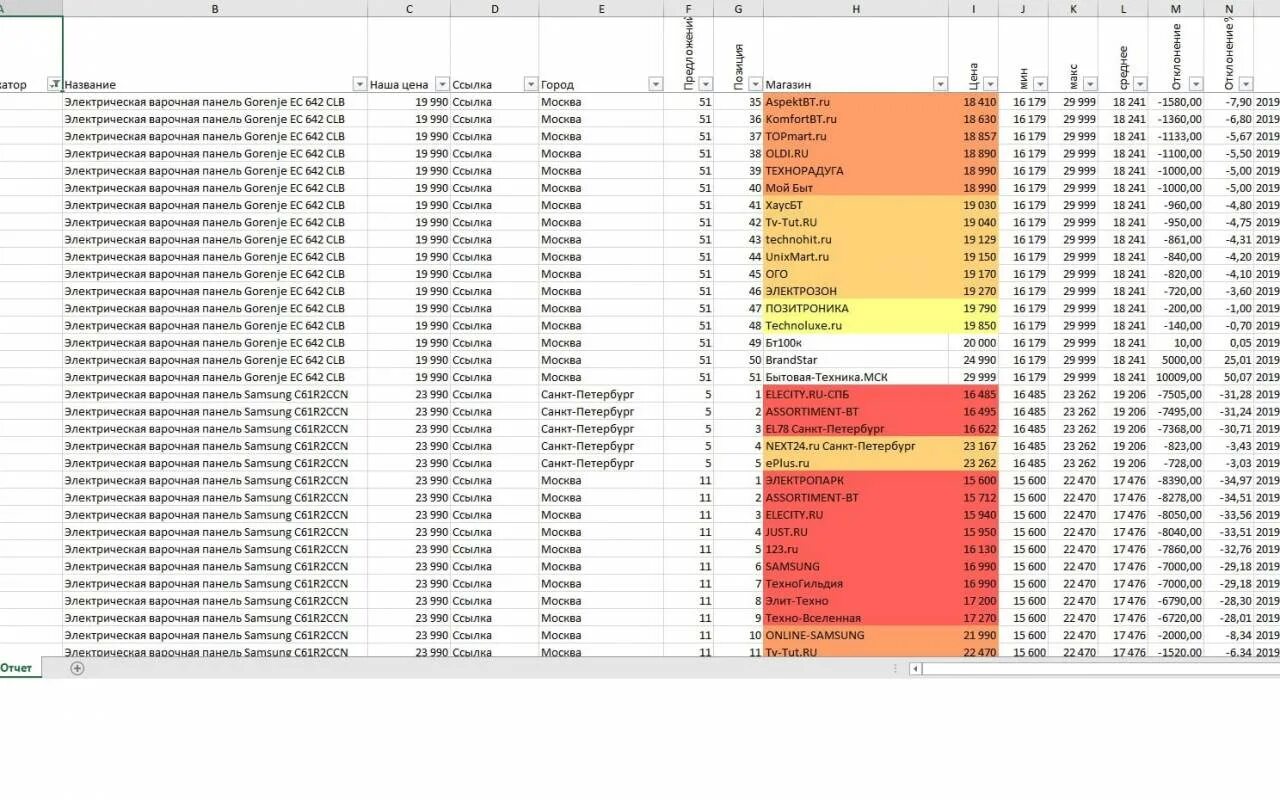Open the Ссылка link in the ПОЗИТРОНИКА row

point(472,308)
